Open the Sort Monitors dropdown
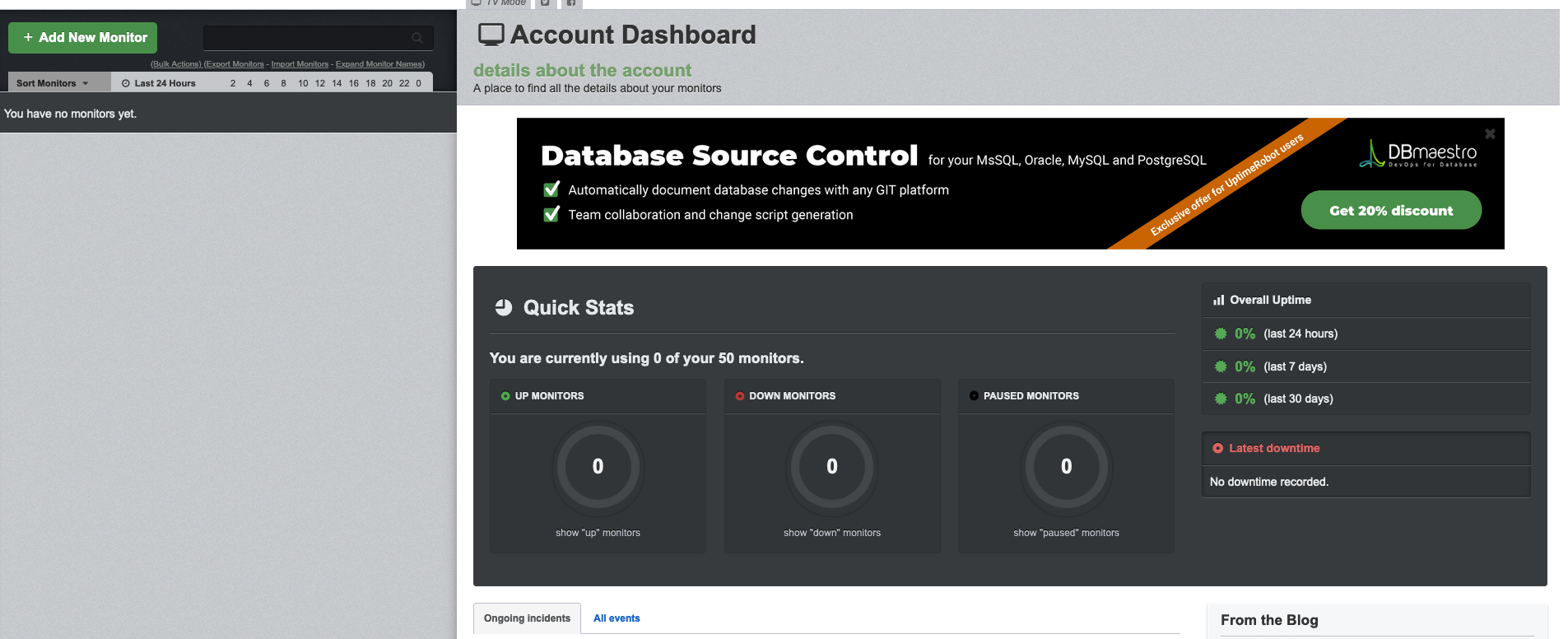1568x639 pixels. pyautogui.click(x=52, y=83)
